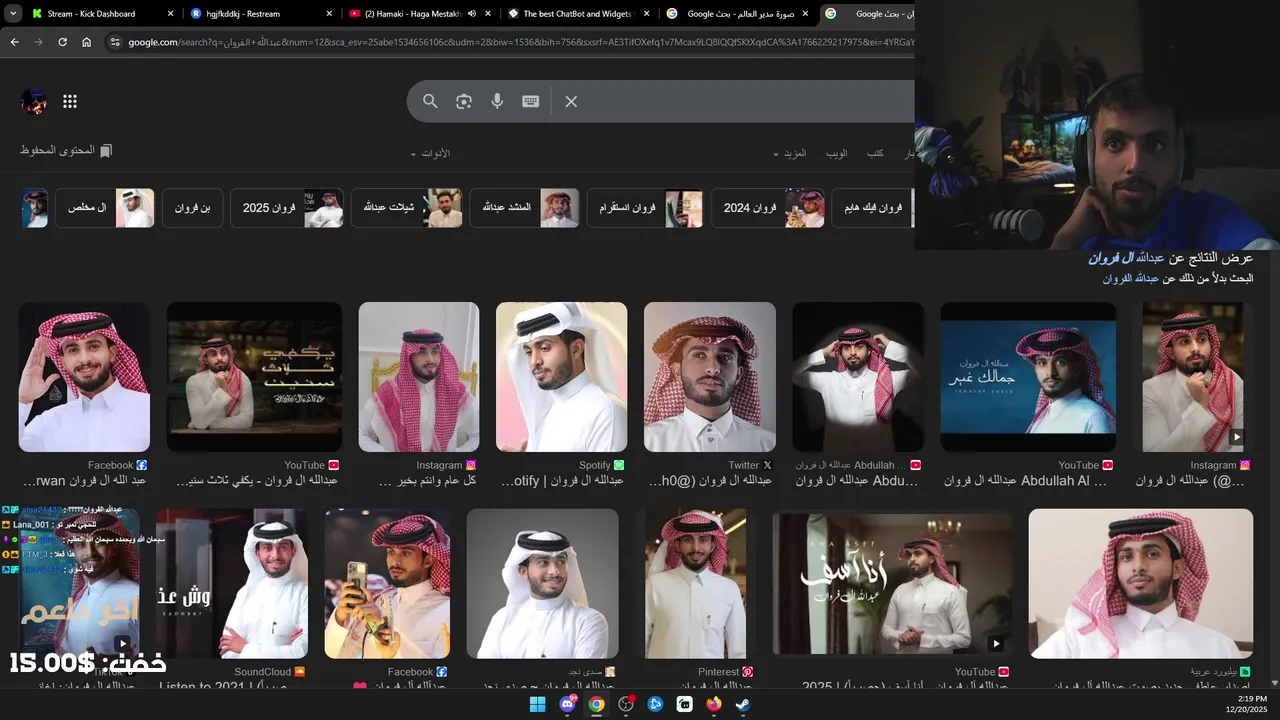Viewport: 1280px width, 720px height.
Task: Close the Restream tab
Action: [x=329, y=14]
